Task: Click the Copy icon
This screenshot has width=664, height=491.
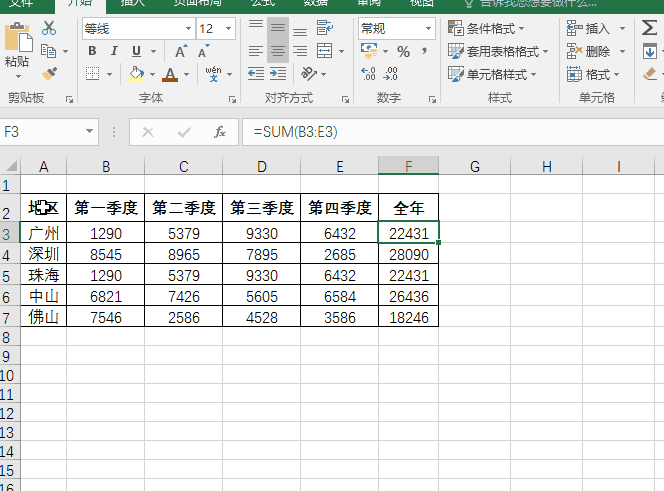Action: pos(48,51)
